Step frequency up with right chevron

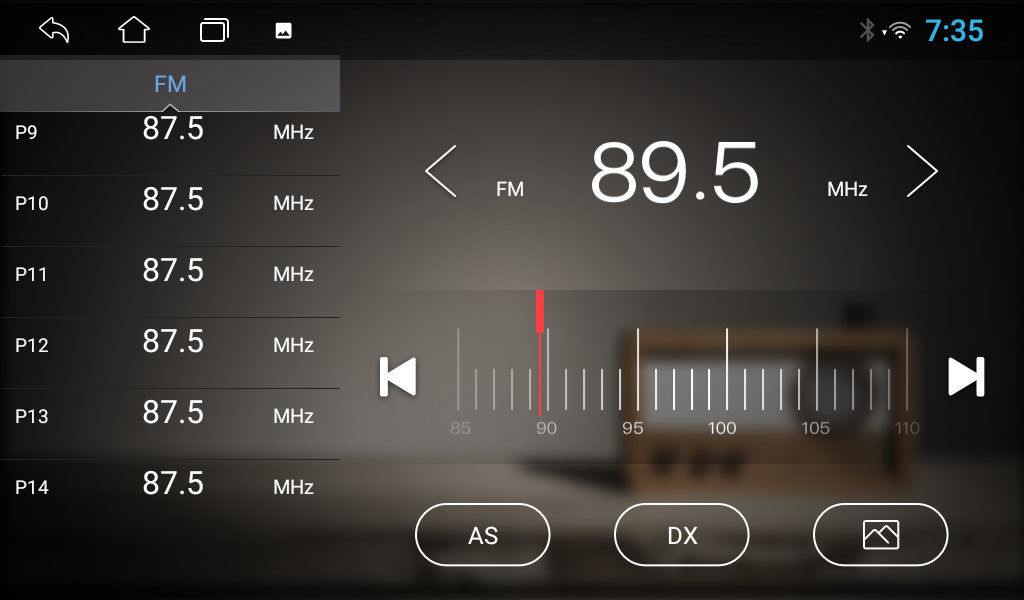click(x=922, y=171)
